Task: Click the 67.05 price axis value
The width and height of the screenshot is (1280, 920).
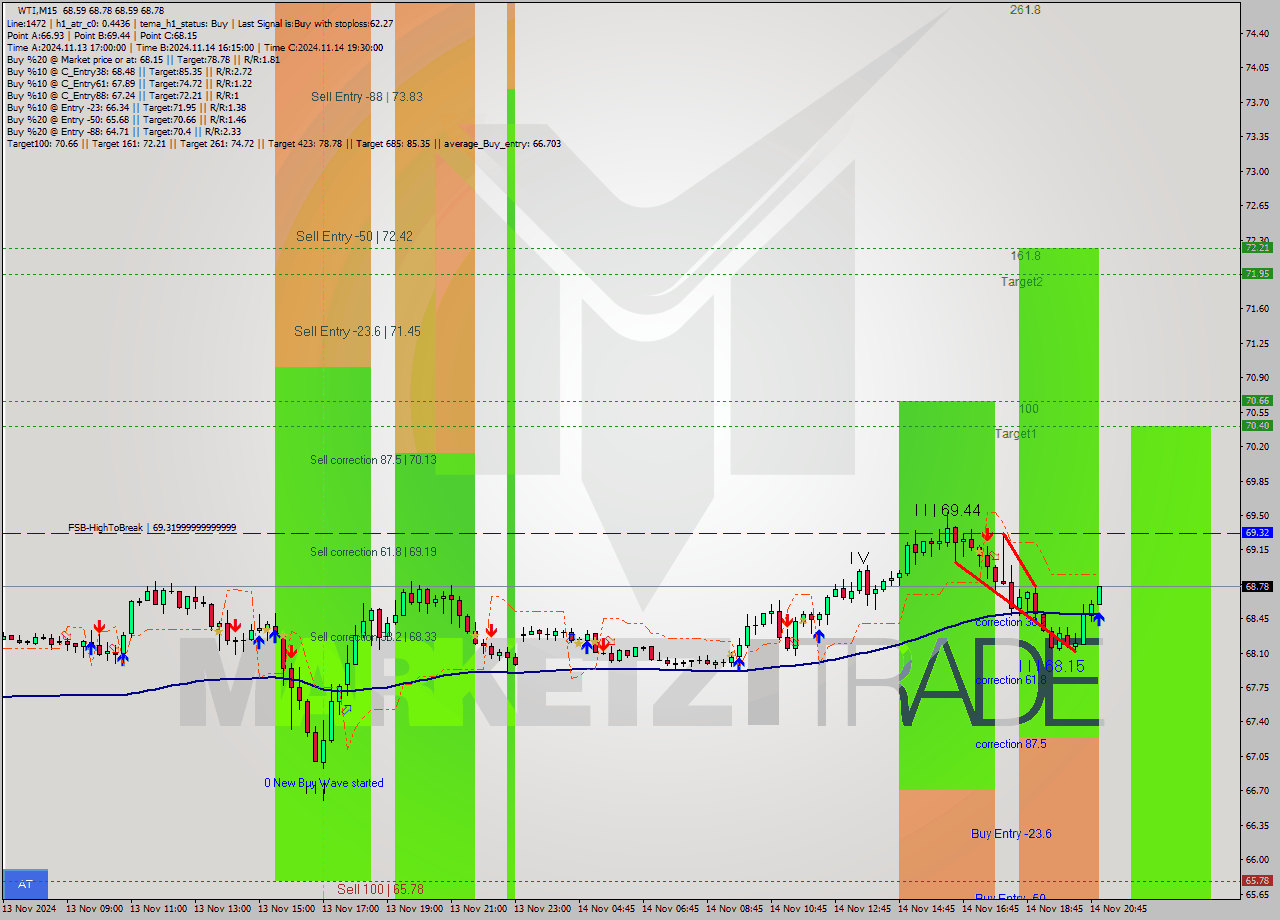Action: point(1257,756)
